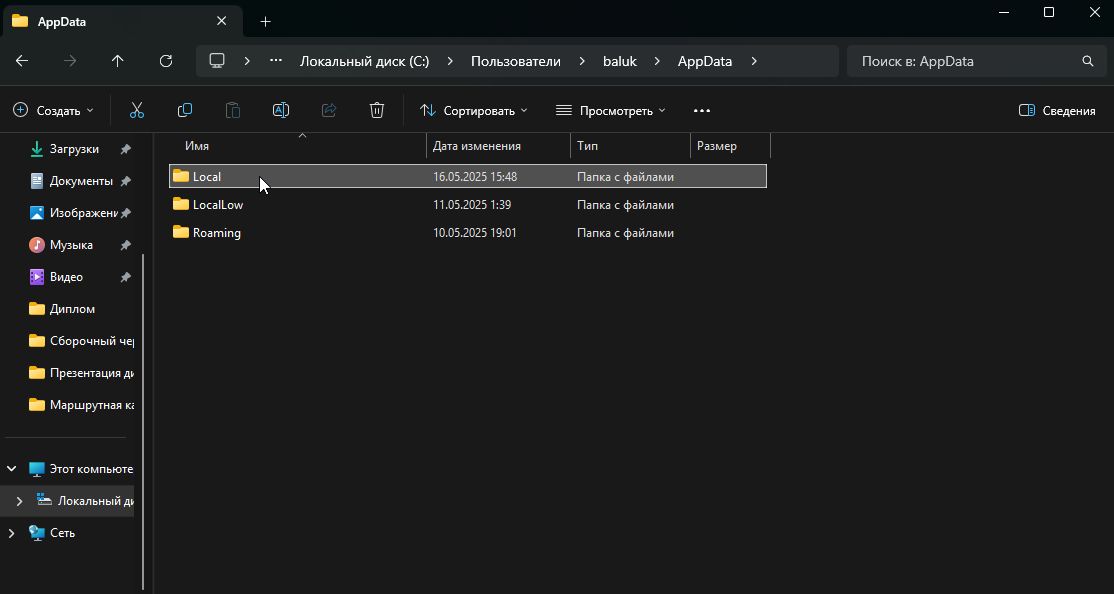The height and width of the screenshot is (594, 1114).
Task: Open Изображения in the sidebar
Action: 82,213
